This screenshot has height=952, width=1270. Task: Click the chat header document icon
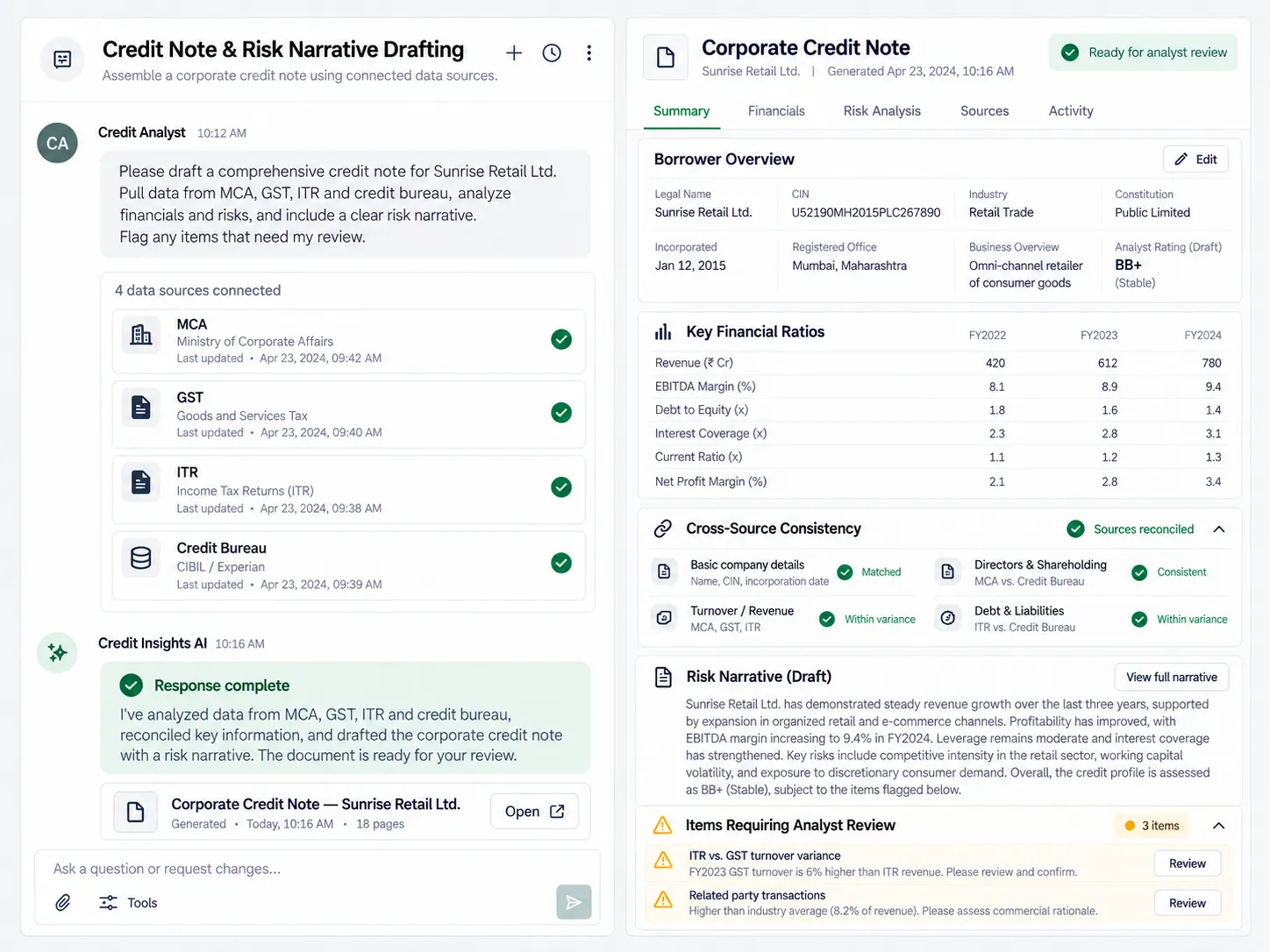click(62, 59)
